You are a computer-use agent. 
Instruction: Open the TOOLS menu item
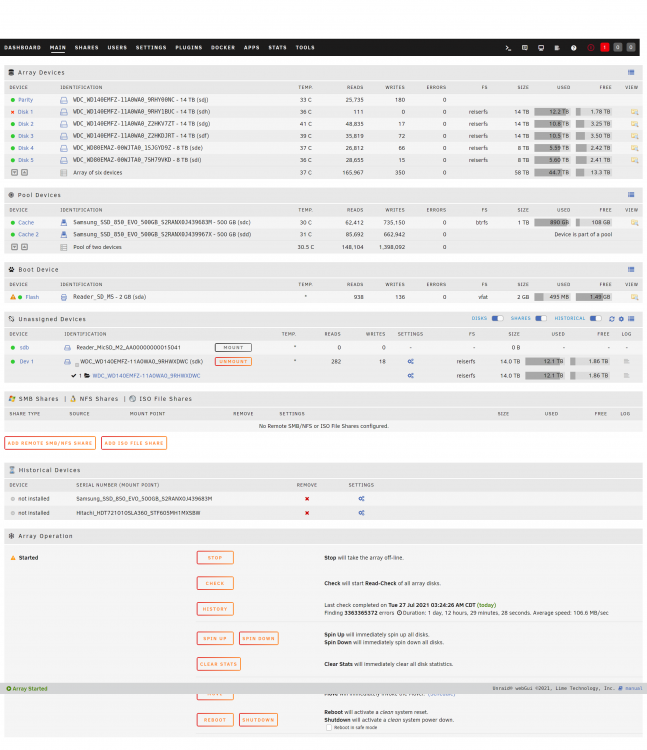[x=305, y=48]
